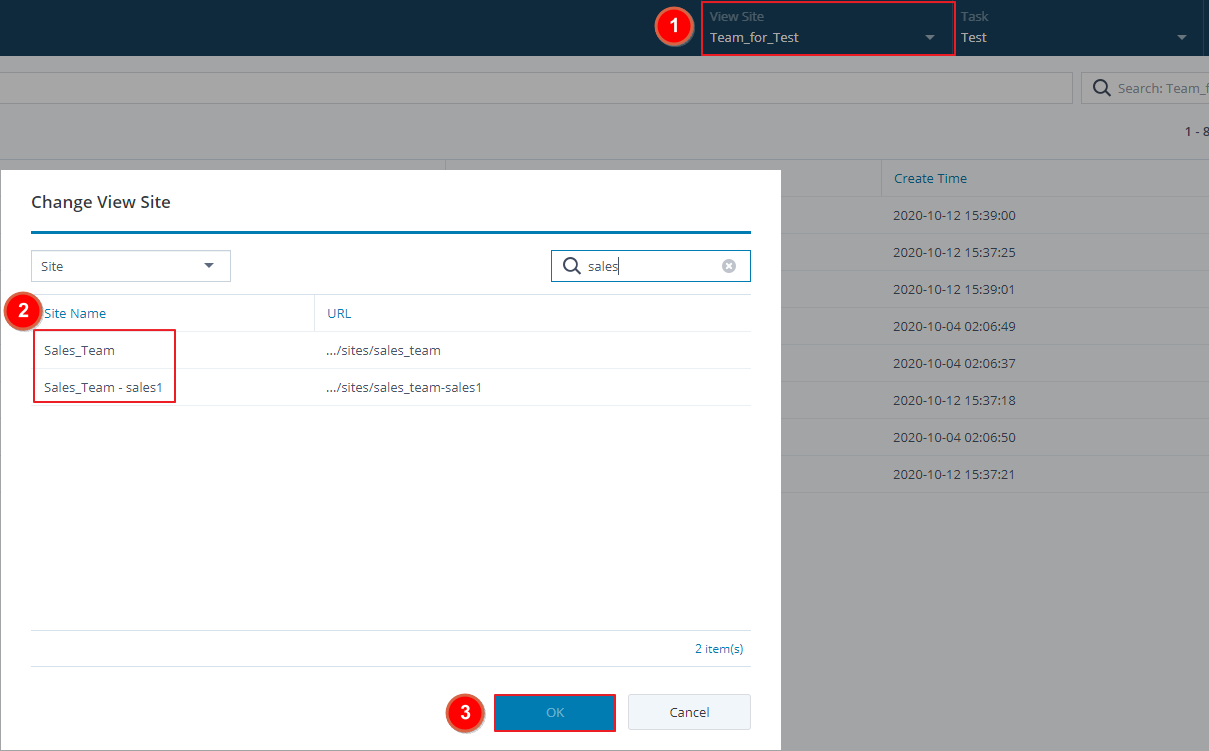The width and height of the screenshot is (1209, 751).
Task: Sort by Site Name column header
Action: tap(75, 313)
